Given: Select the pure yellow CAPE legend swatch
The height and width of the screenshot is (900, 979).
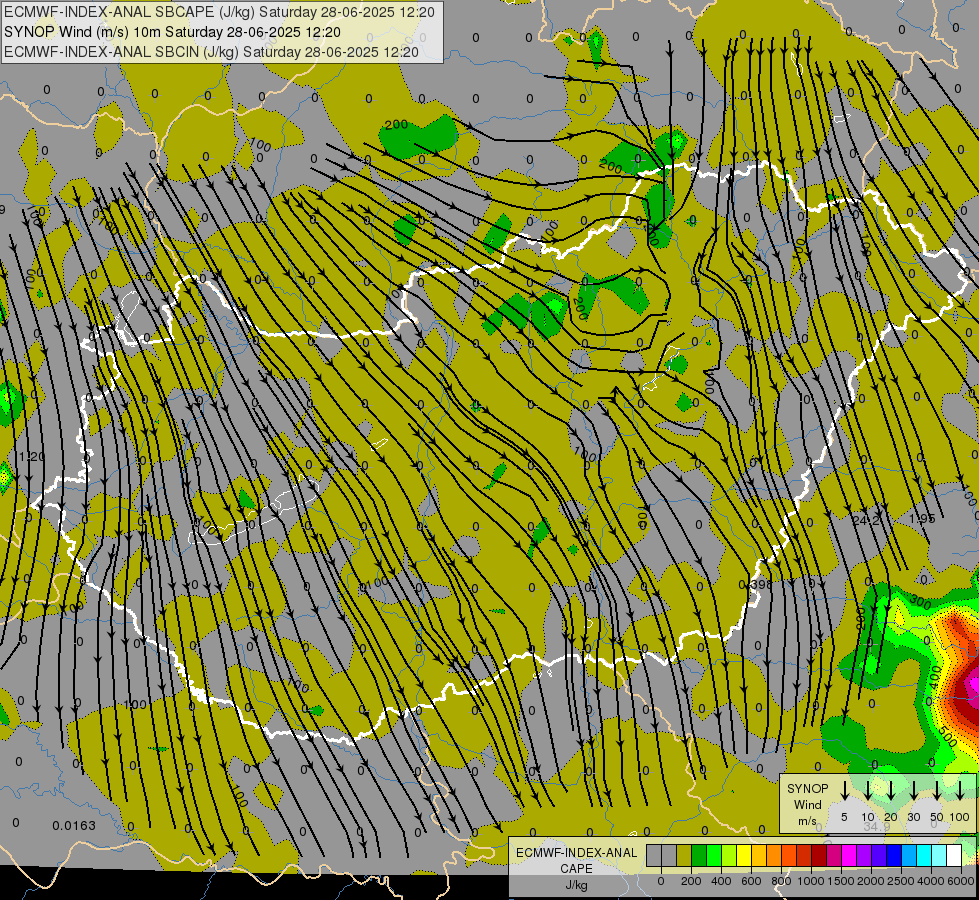Looking at the screenshot, I should pos(744,855).
